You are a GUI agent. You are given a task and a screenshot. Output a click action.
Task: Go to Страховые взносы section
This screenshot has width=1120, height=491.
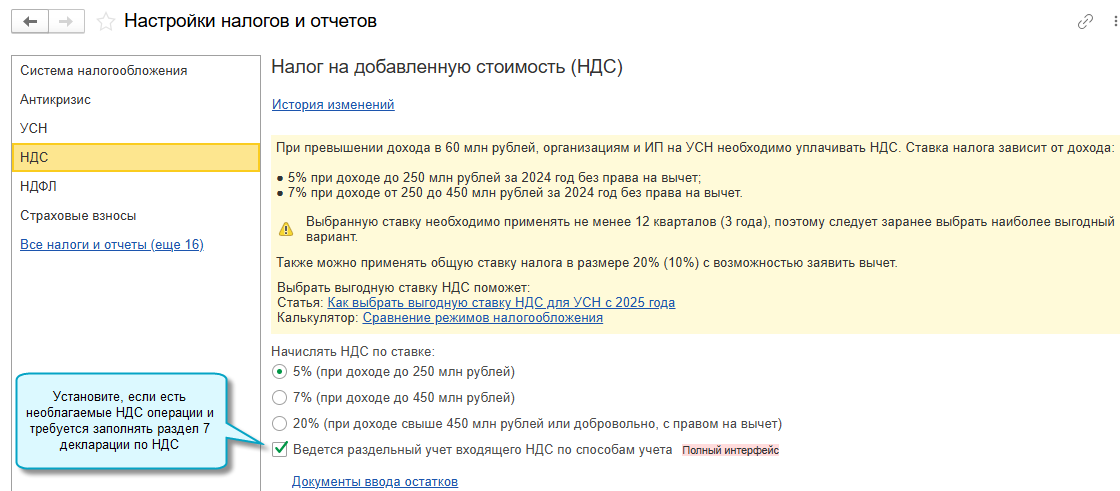[x=78, y=215]
